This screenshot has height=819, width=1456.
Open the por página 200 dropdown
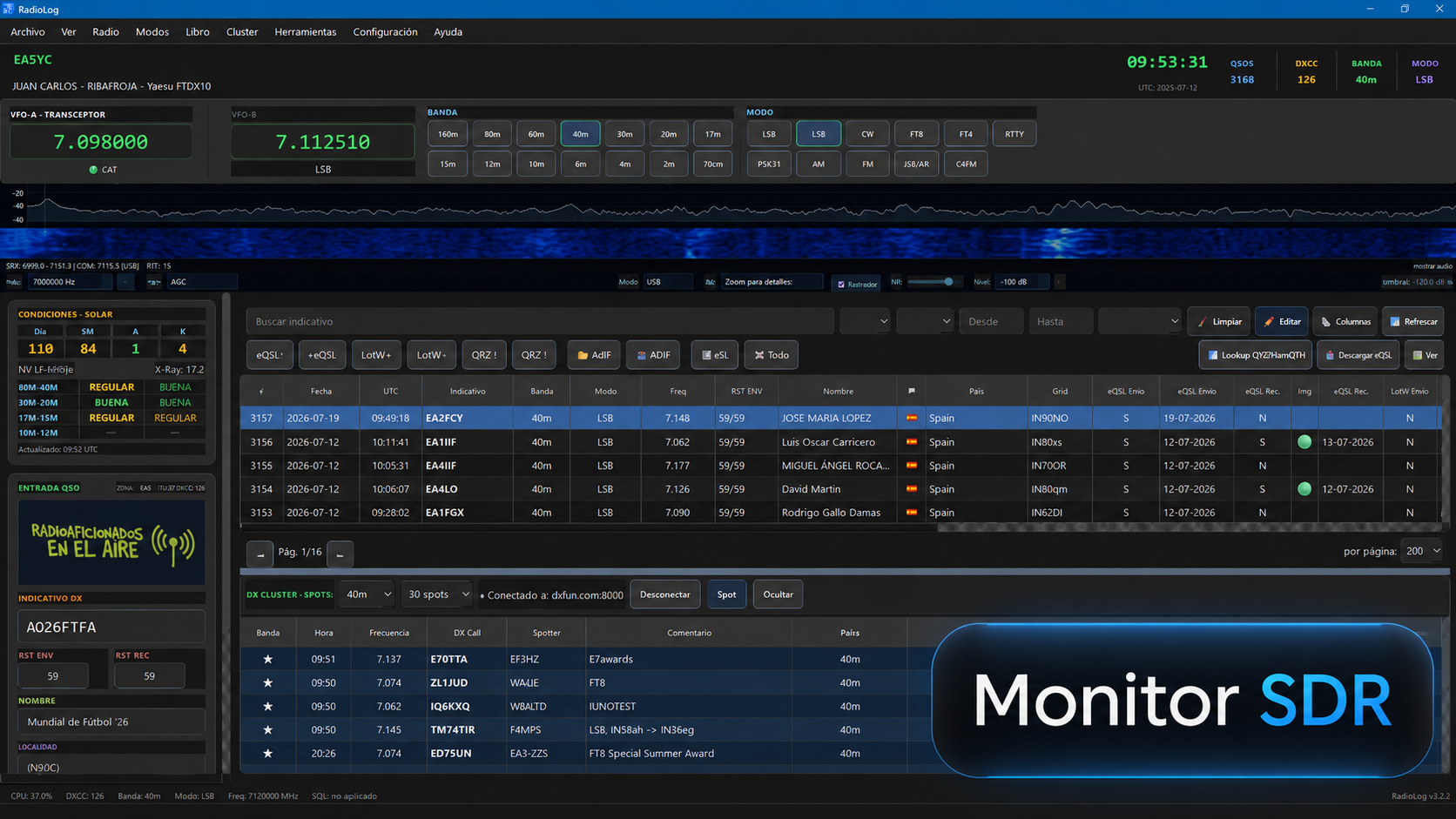coord(1422,551)
